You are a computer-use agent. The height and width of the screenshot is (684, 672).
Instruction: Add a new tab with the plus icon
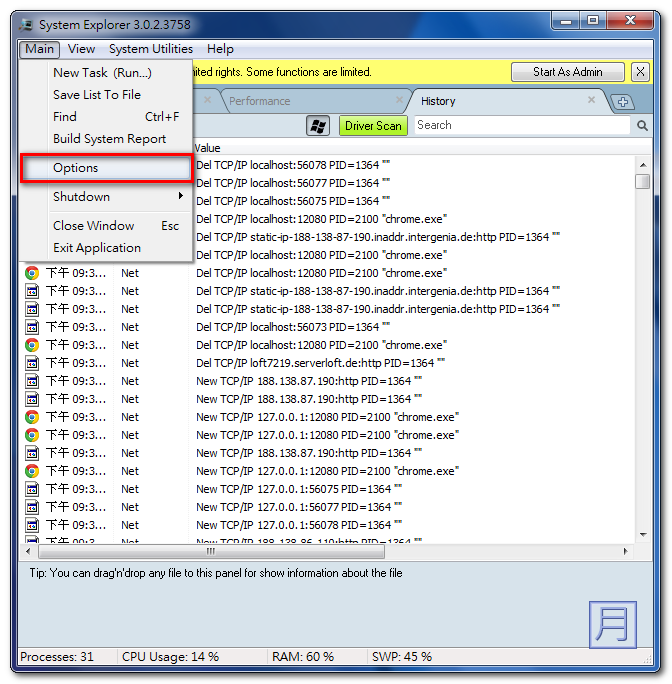pyautogui.click(x=621, y=102)
